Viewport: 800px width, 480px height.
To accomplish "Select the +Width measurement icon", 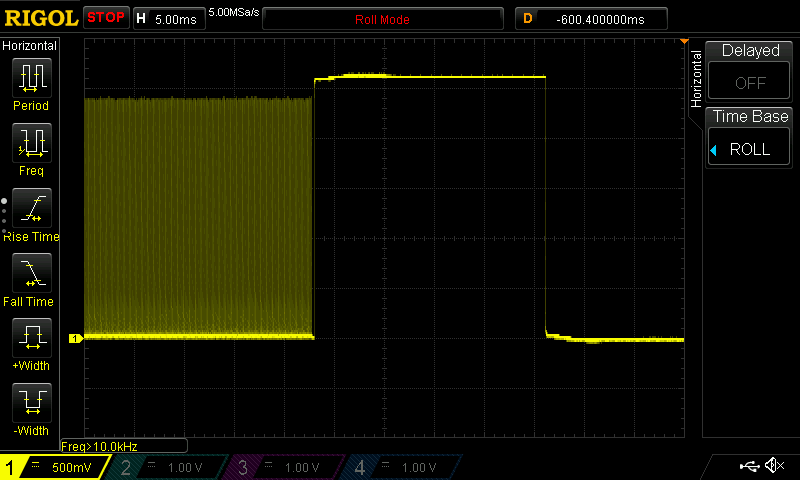I will click(x=31, y=340).
